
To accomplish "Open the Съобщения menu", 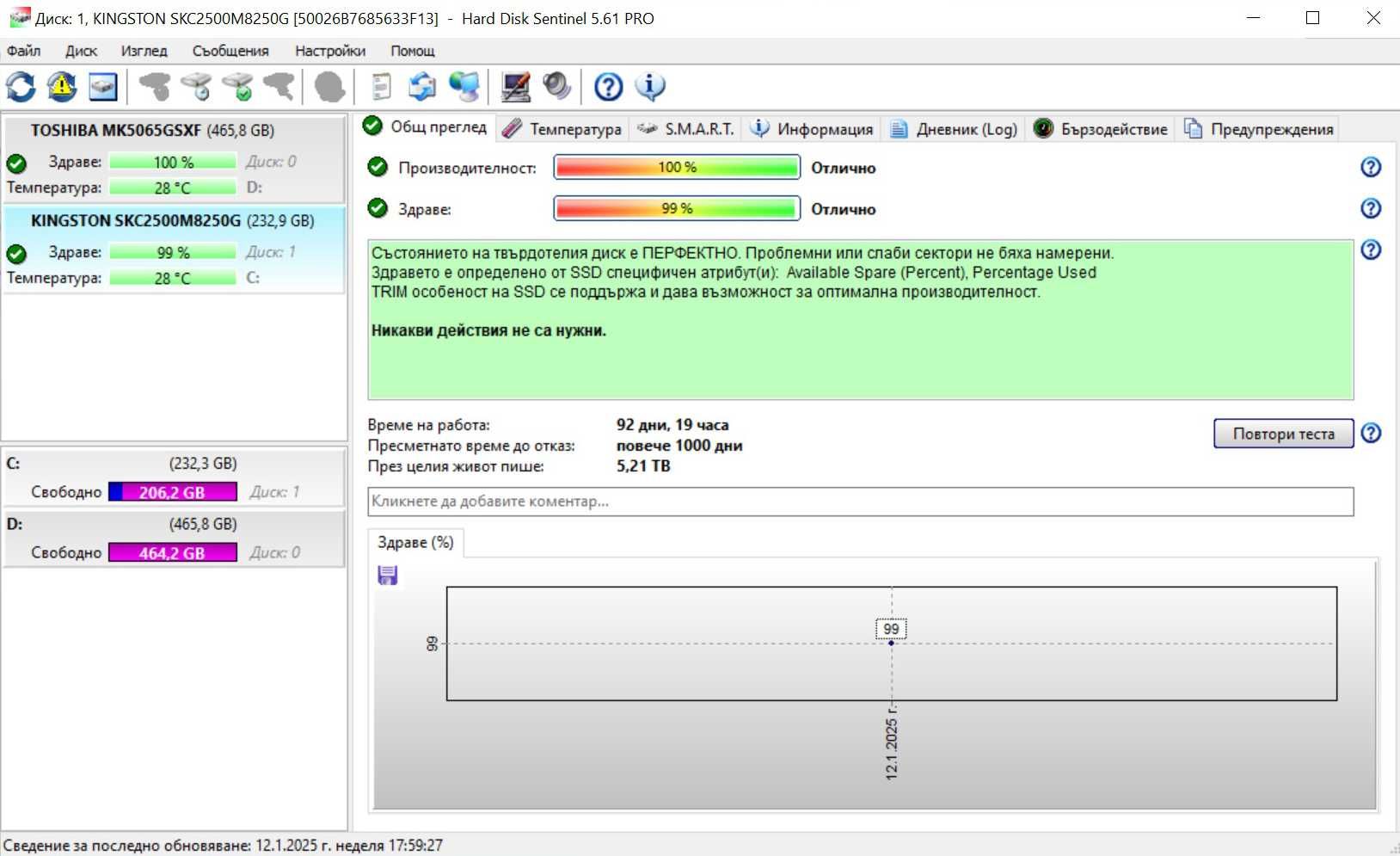I will click(230, 51).
